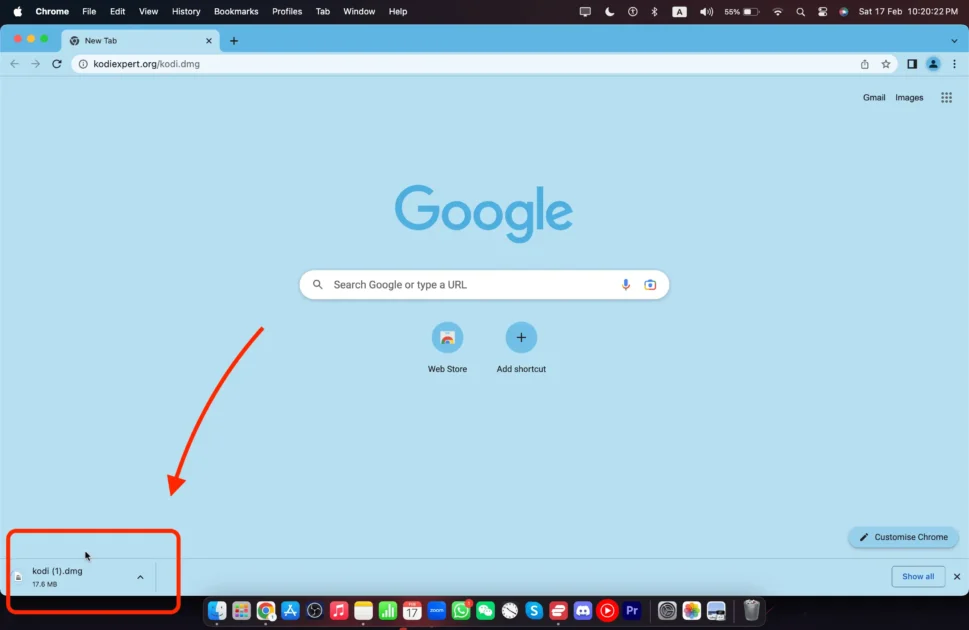Open the History menu in menu bar
Image resolution: width=969 pixels, height=630 pixels.
[x=186, y=12]
